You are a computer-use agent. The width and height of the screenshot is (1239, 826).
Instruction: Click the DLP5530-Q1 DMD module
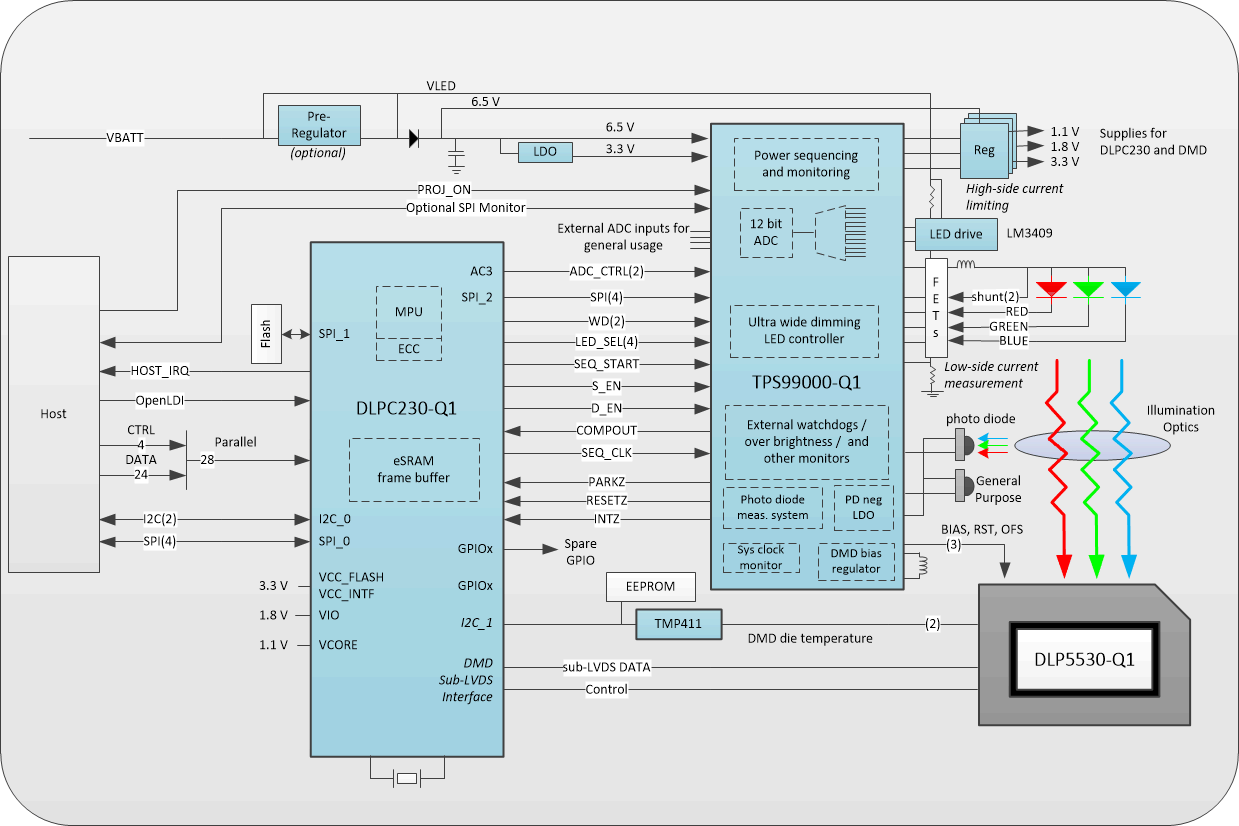(1084, 661)
